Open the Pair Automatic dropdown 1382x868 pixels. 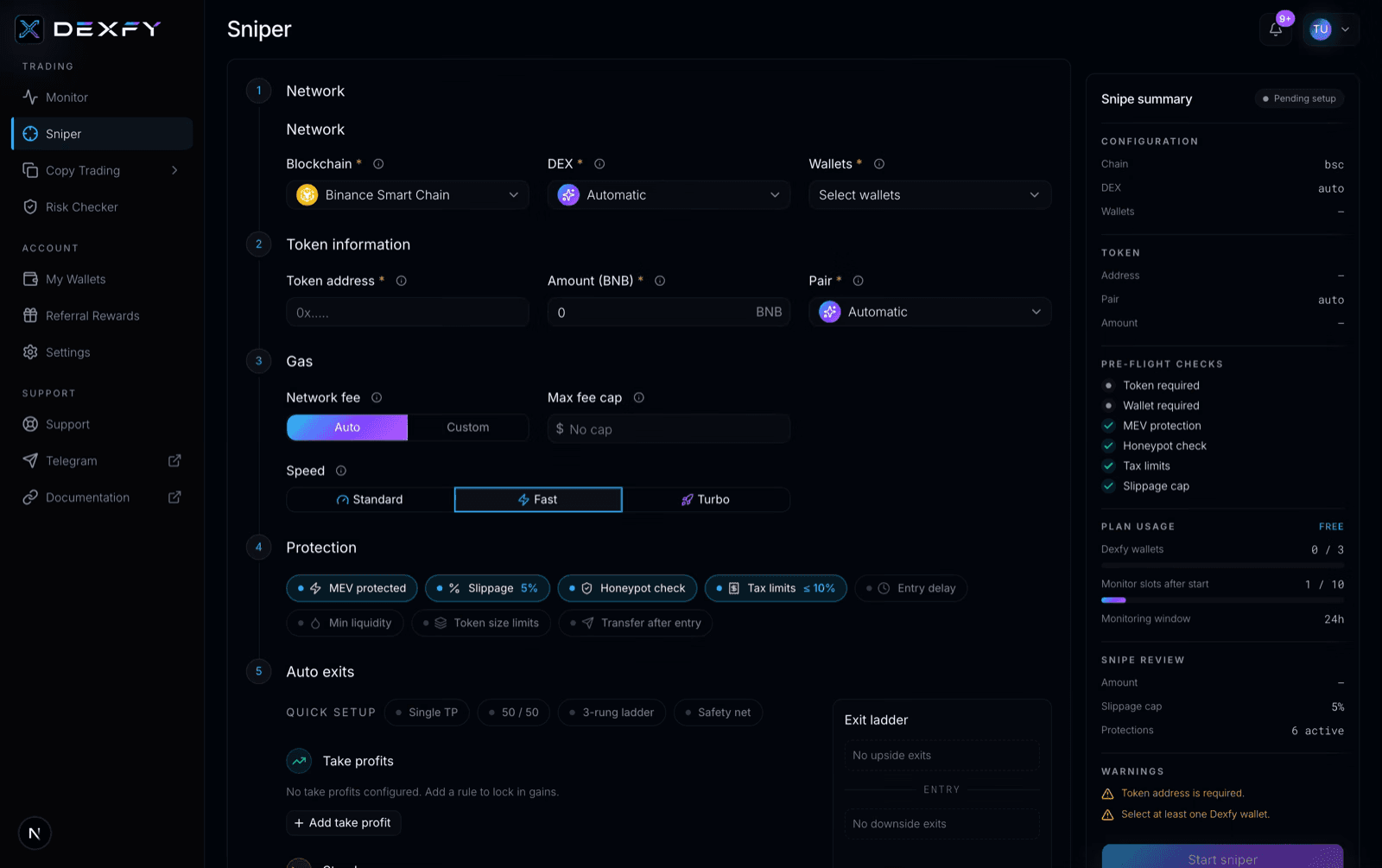coord(930,312)
